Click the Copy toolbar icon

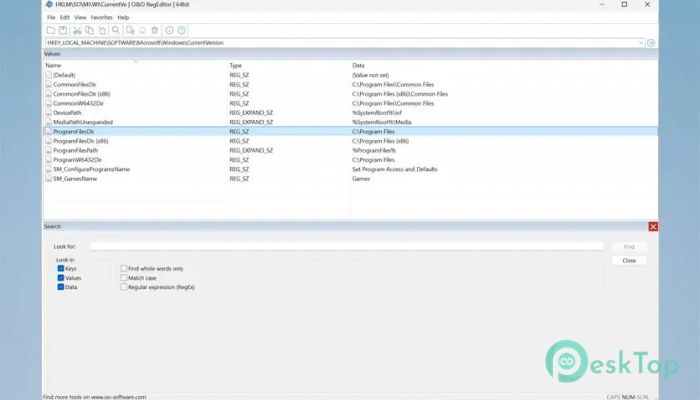point(90,30)
